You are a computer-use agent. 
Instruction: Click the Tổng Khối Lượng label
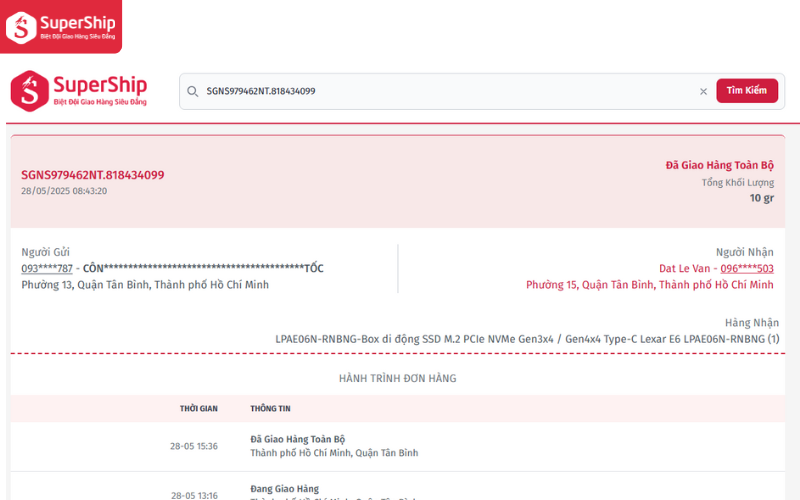738,182
